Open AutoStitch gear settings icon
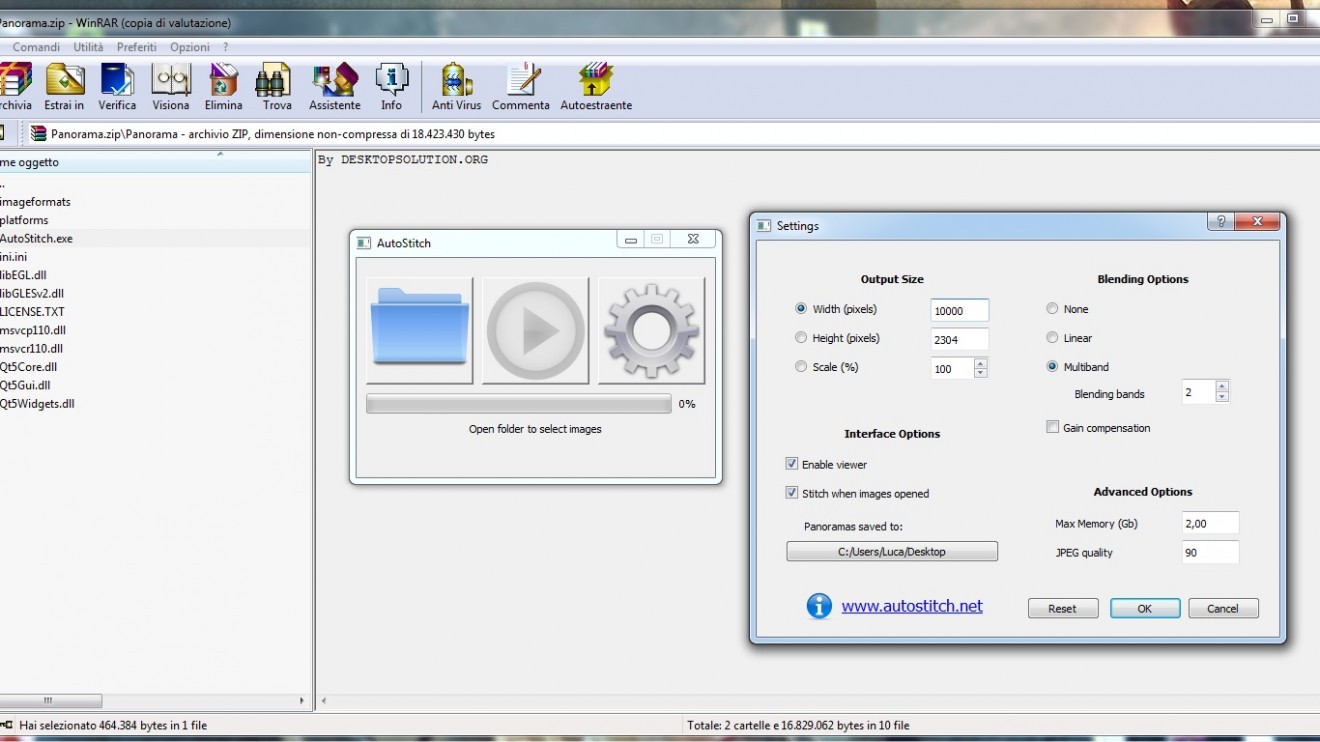The height and width of the screenshot is (742, 1320). (x=651, y=331)
